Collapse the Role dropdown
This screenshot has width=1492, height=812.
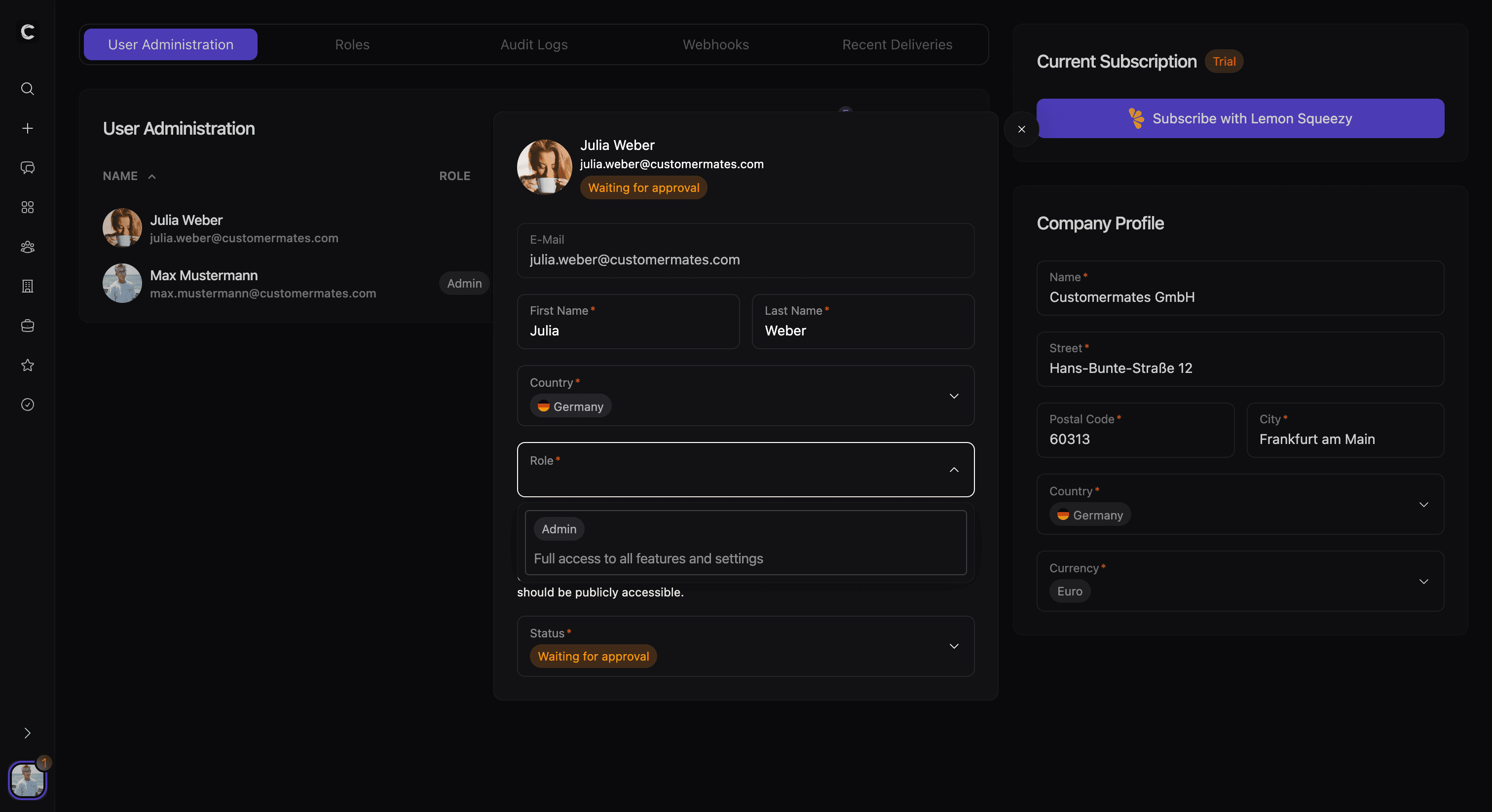[x=953, y=469]
